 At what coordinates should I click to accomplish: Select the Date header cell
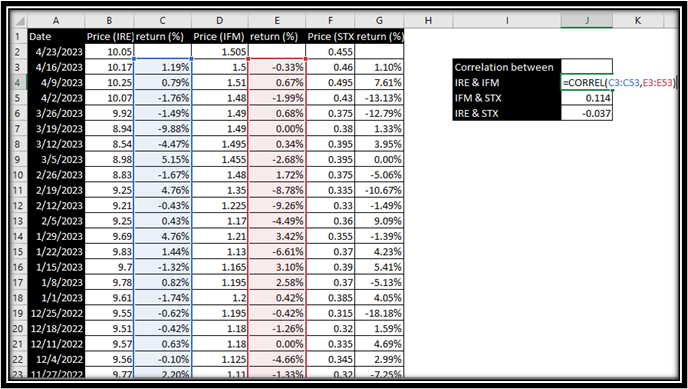point(56,37)
